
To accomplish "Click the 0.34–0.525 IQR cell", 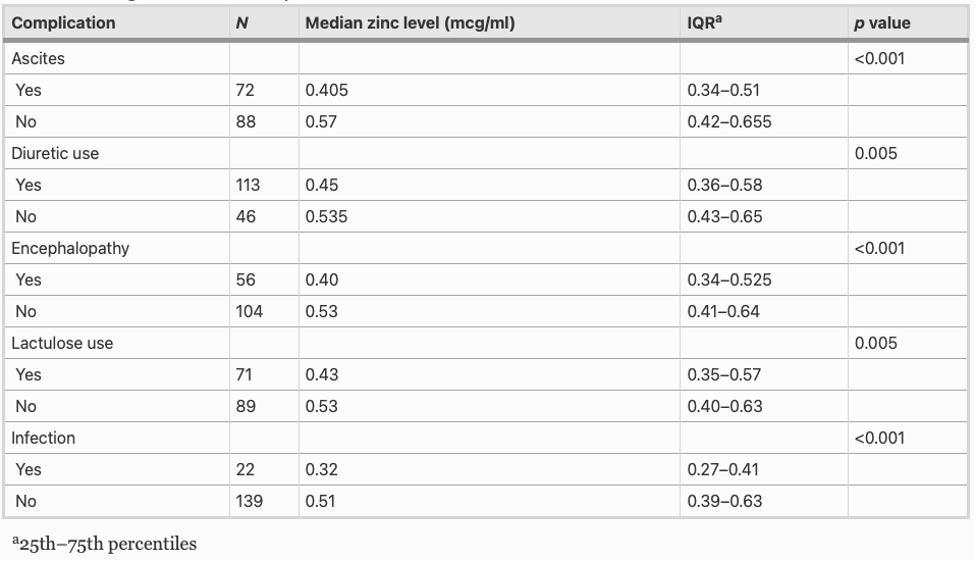I will 729,280.
